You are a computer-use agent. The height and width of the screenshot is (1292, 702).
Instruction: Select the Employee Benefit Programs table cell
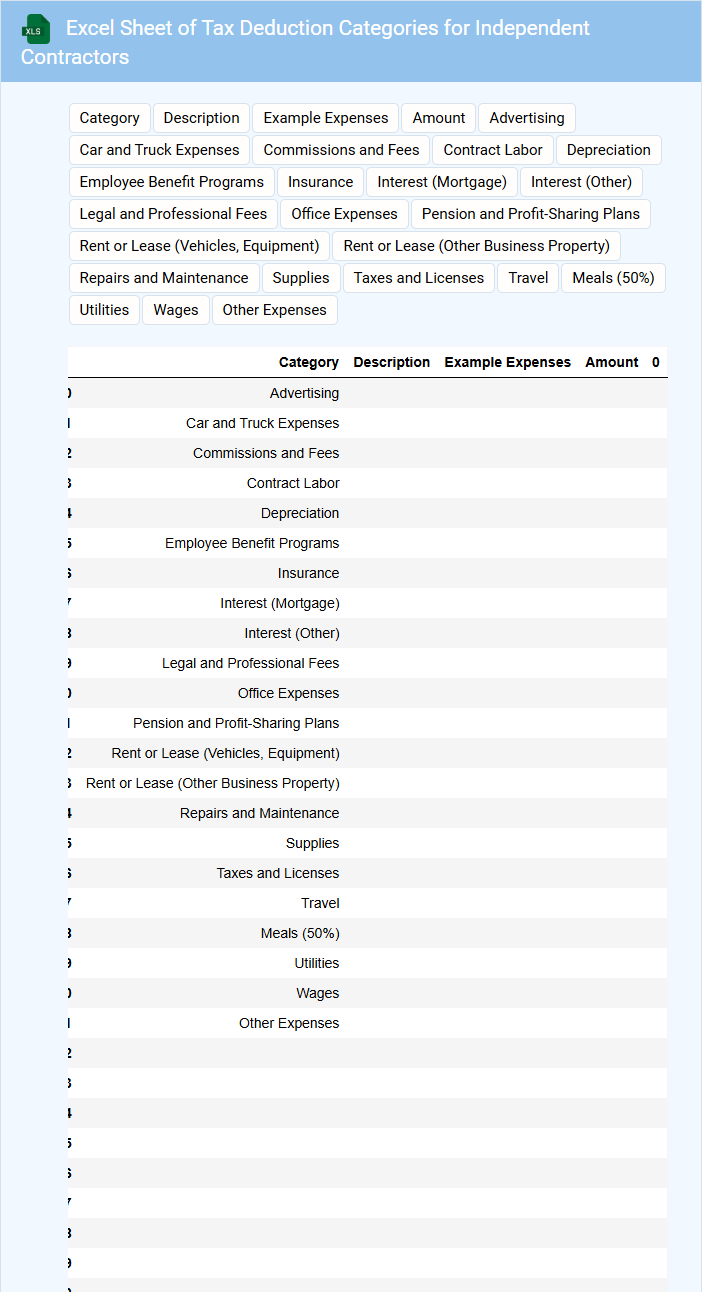pos(252,543)
